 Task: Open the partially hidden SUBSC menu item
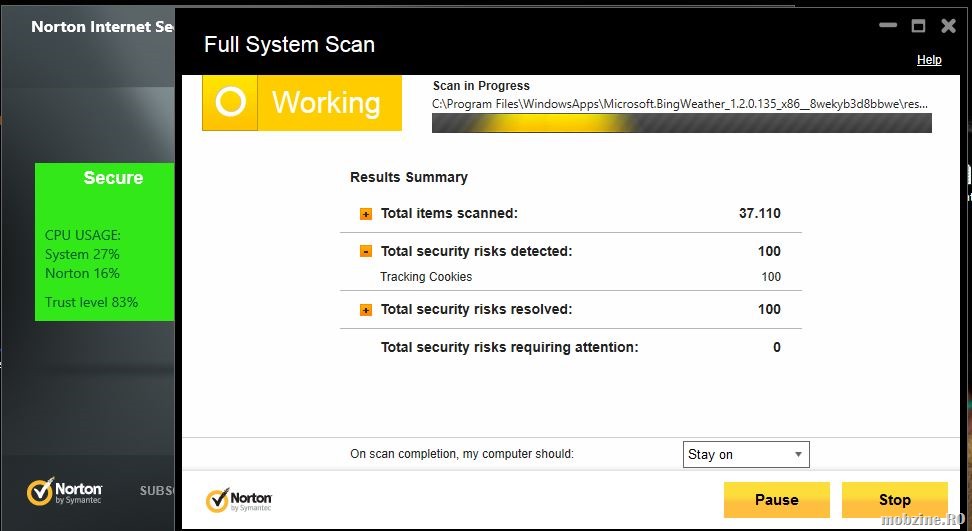[157, 491]
